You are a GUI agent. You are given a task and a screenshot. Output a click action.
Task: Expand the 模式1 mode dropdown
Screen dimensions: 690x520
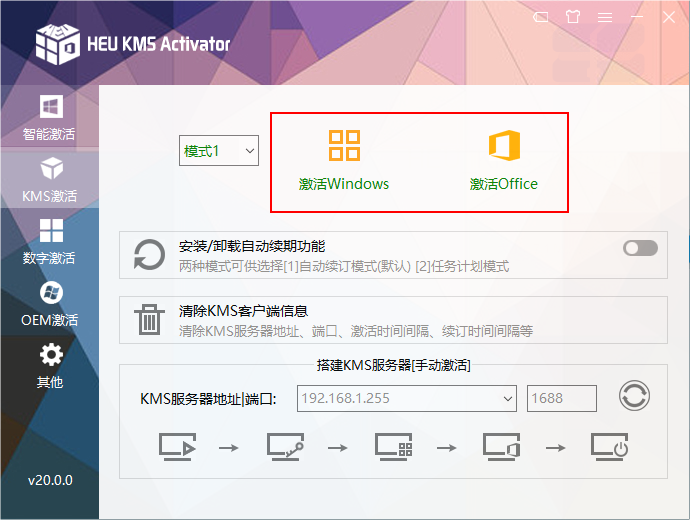click(x=219, y=150)
